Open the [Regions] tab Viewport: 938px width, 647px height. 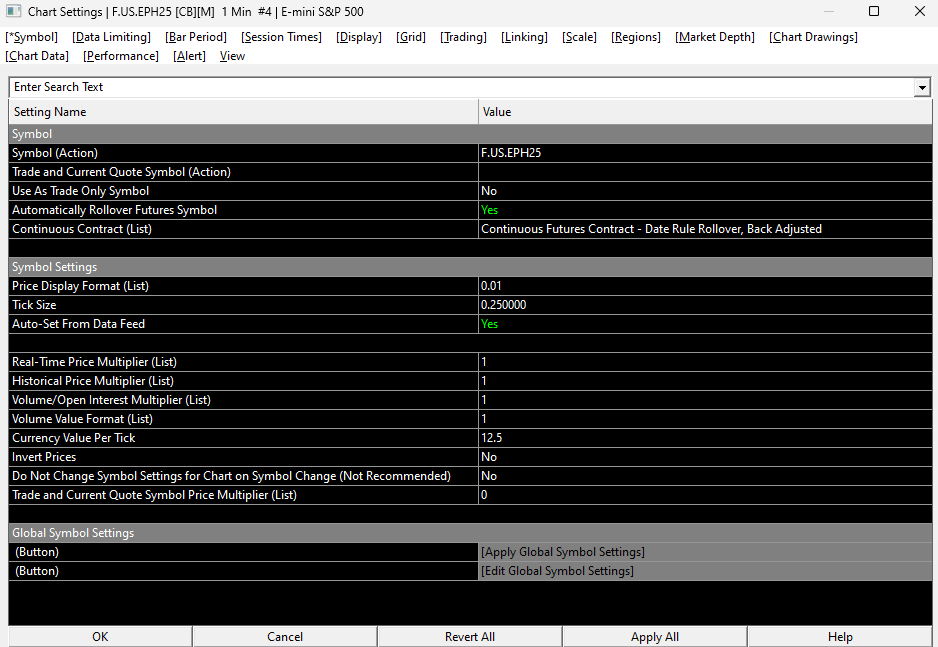tap(635, 37)
